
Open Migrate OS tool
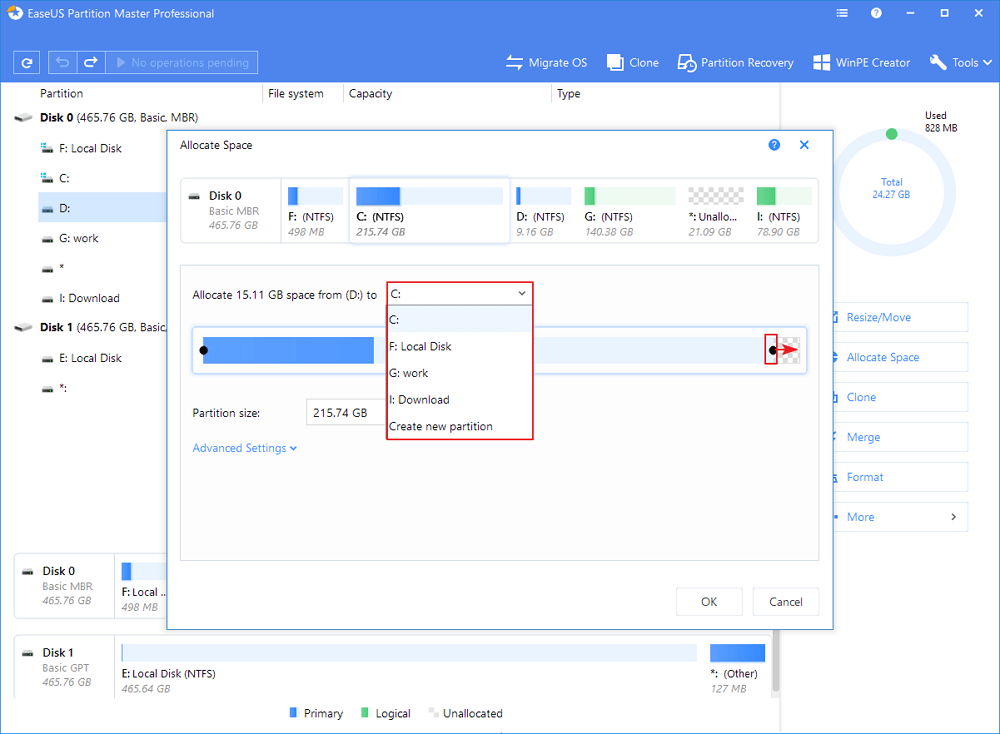click(x=547, y=62)
